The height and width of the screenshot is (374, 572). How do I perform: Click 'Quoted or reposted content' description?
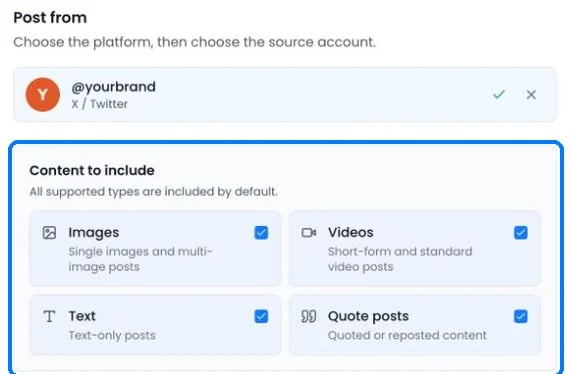coord(407,335)
